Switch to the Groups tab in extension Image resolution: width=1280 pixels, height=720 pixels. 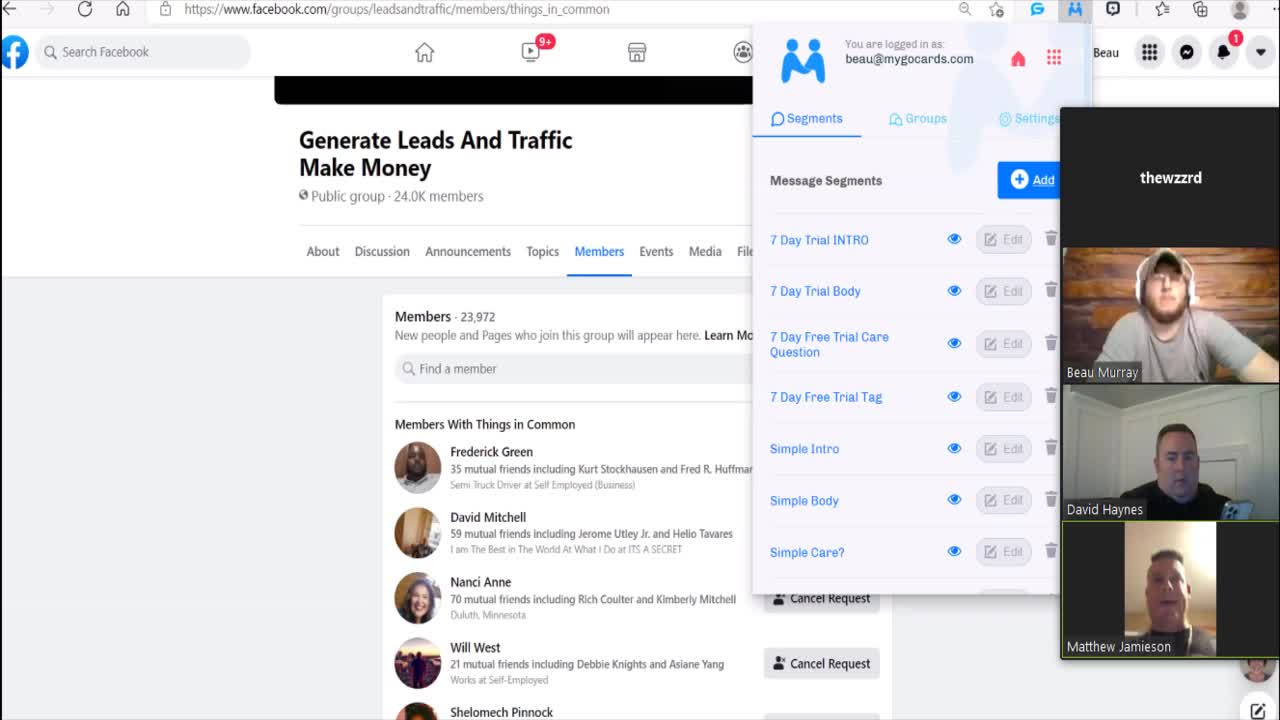point(918,118)
